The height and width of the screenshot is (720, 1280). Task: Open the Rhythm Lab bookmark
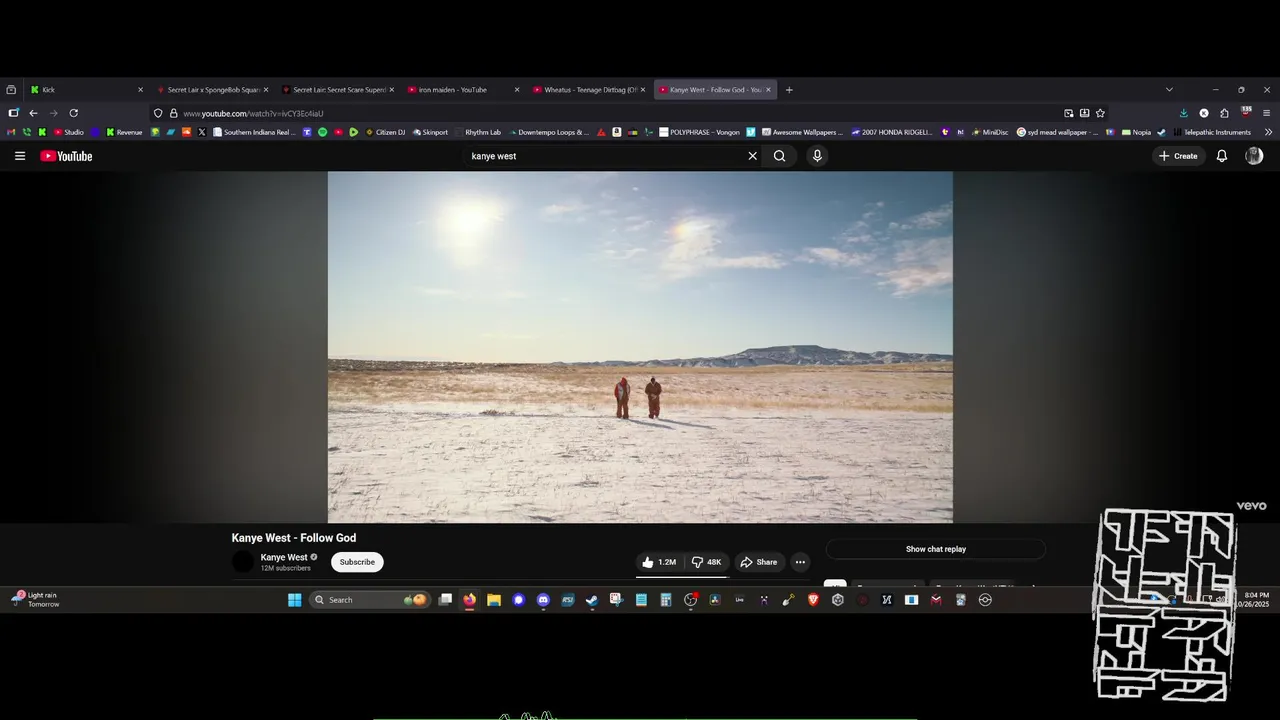(478, 132)
